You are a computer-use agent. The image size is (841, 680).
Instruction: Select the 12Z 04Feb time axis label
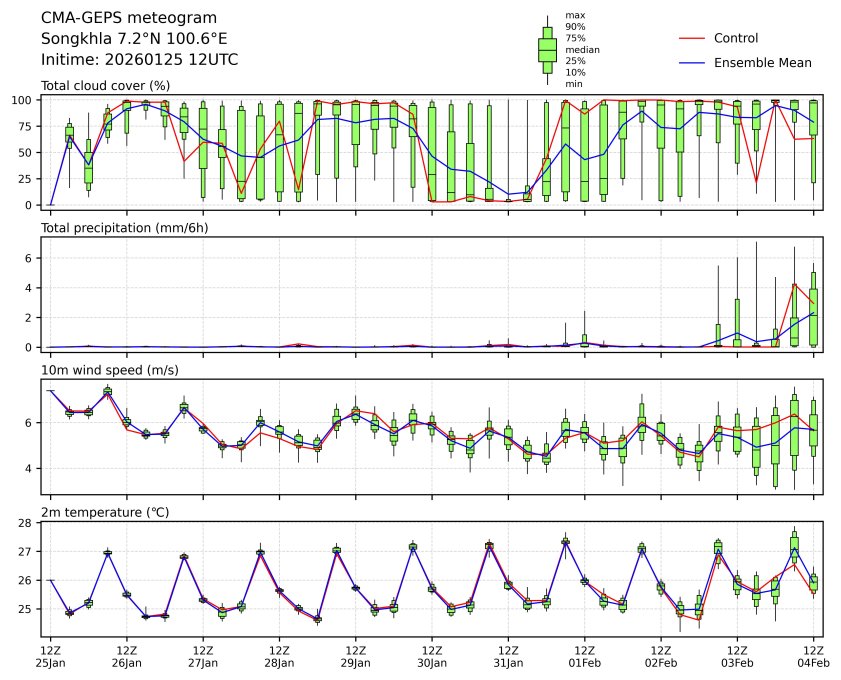[x=813, y=655]
